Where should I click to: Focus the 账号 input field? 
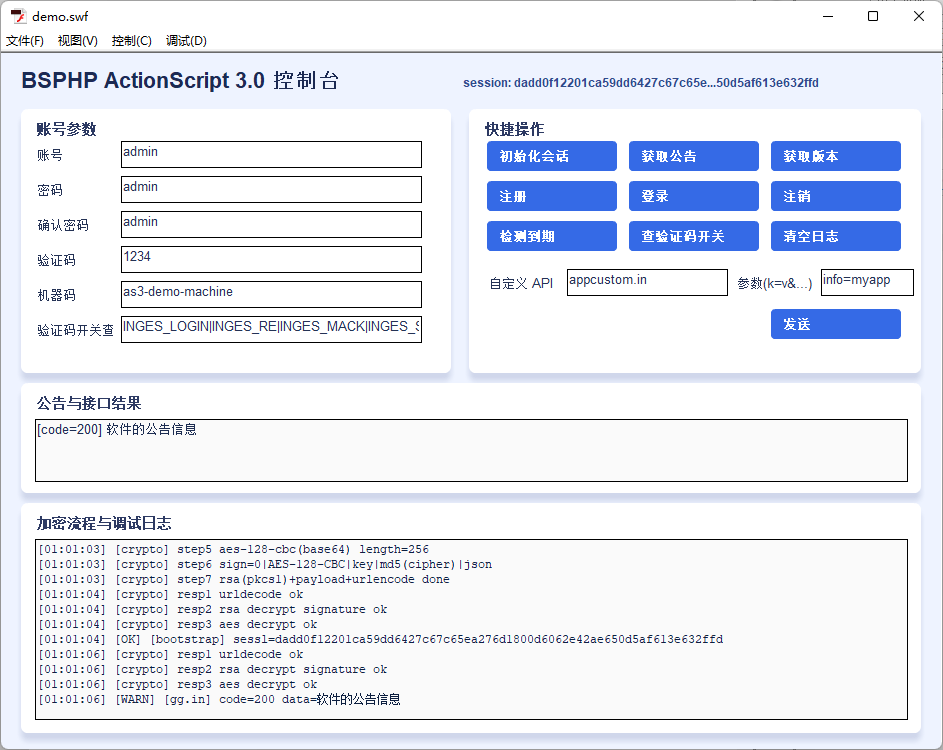(271, 155)
